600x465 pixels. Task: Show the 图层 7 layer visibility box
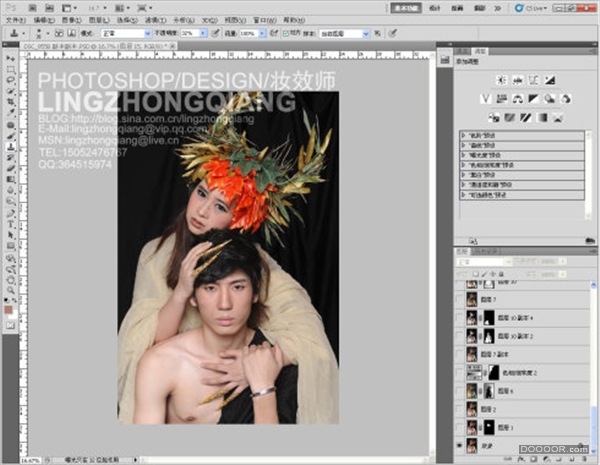coord(459,299)
